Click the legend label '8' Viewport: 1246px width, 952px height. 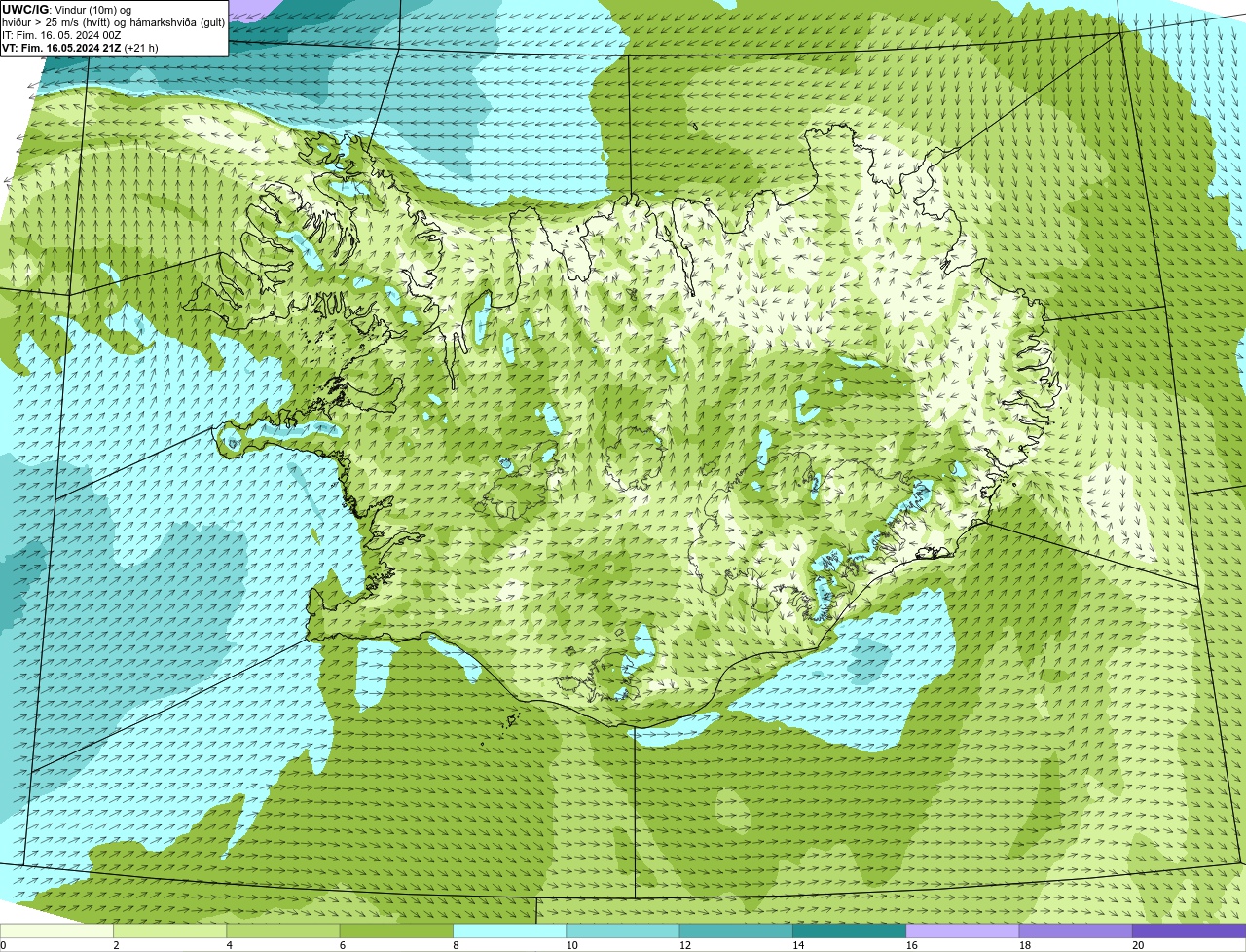pyautogui.click(x=455, y=945)
